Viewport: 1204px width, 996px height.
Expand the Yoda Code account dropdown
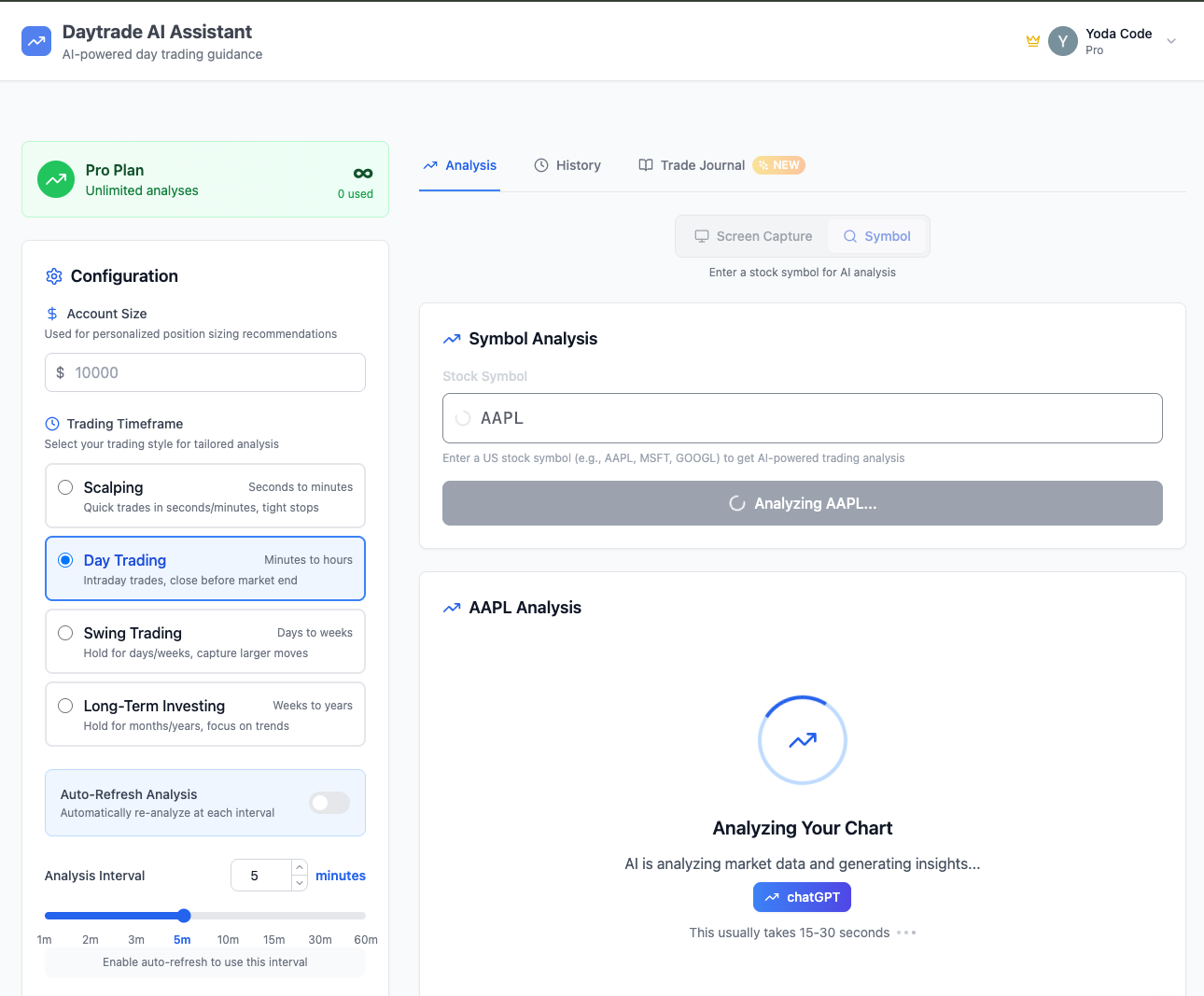coord(1171,41)
